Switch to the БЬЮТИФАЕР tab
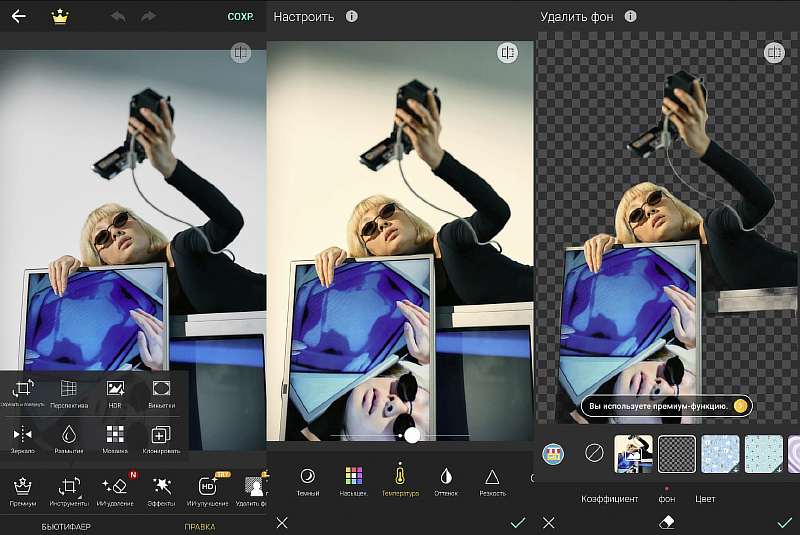Screen dimensions: 800x535 66,525
